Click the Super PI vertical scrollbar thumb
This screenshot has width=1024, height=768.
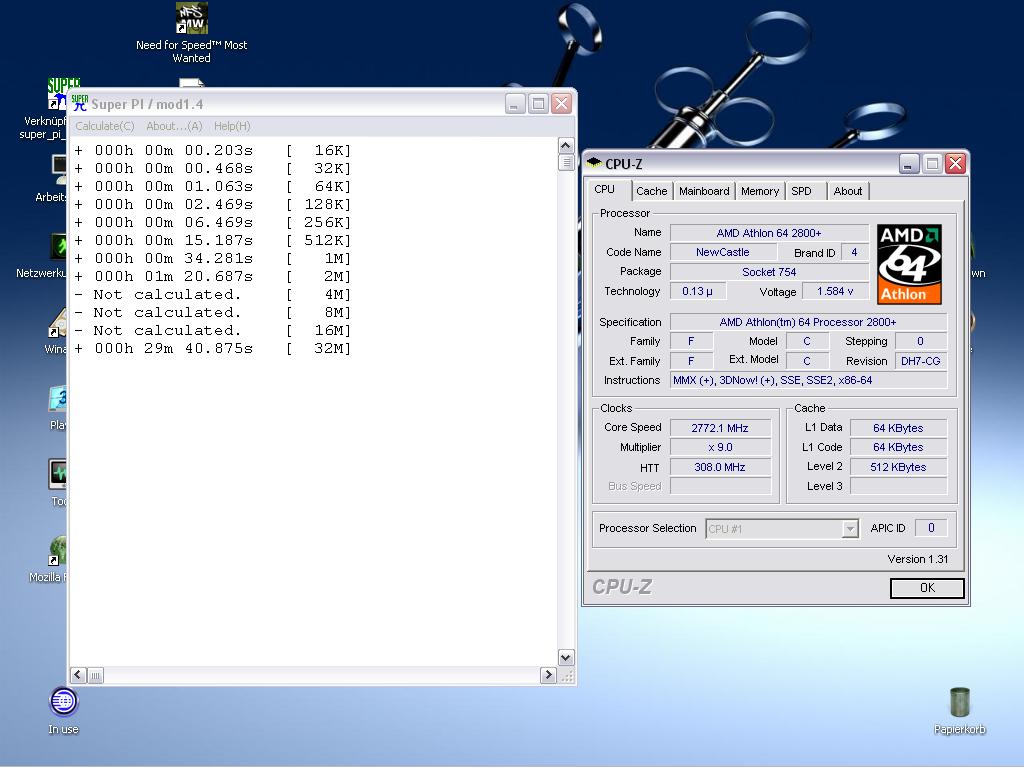[566, 162]
